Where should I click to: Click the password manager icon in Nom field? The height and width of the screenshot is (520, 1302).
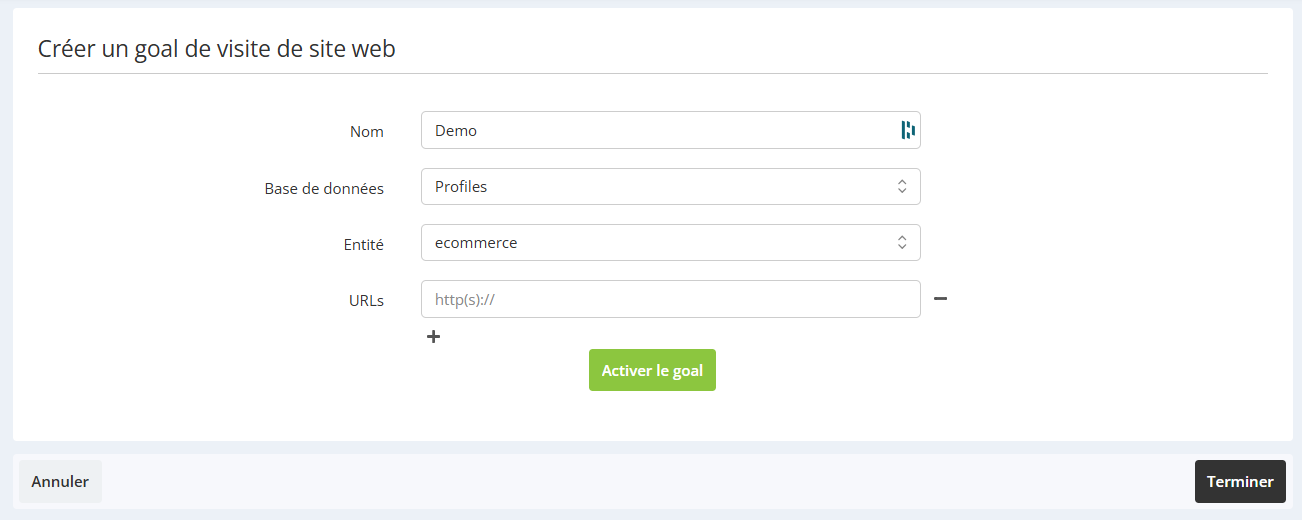pyautogui.click(x=908, y=129)
